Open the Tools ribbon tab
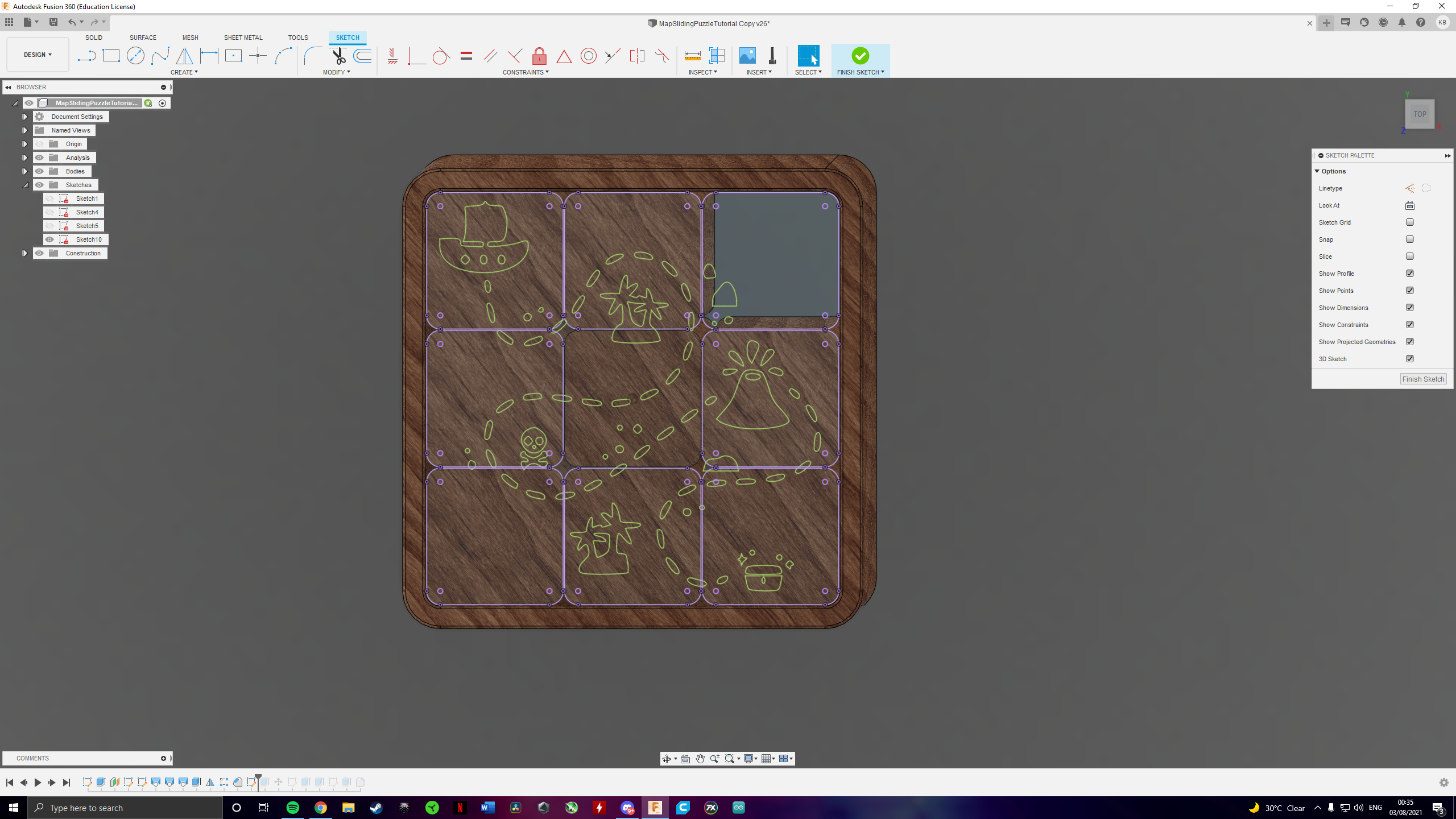The height and width of the screenshot is (819, 1456). click(298, 38)
